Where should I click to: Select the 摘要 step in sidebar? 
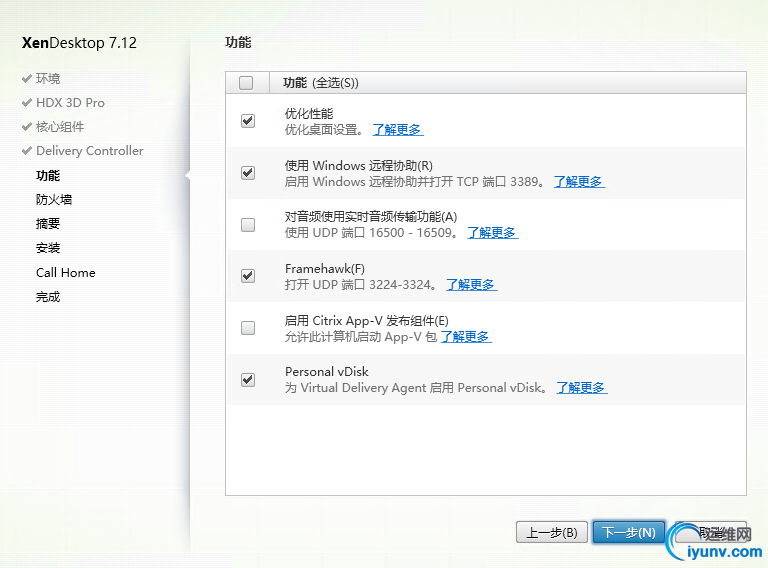click(x=48, y=224)
